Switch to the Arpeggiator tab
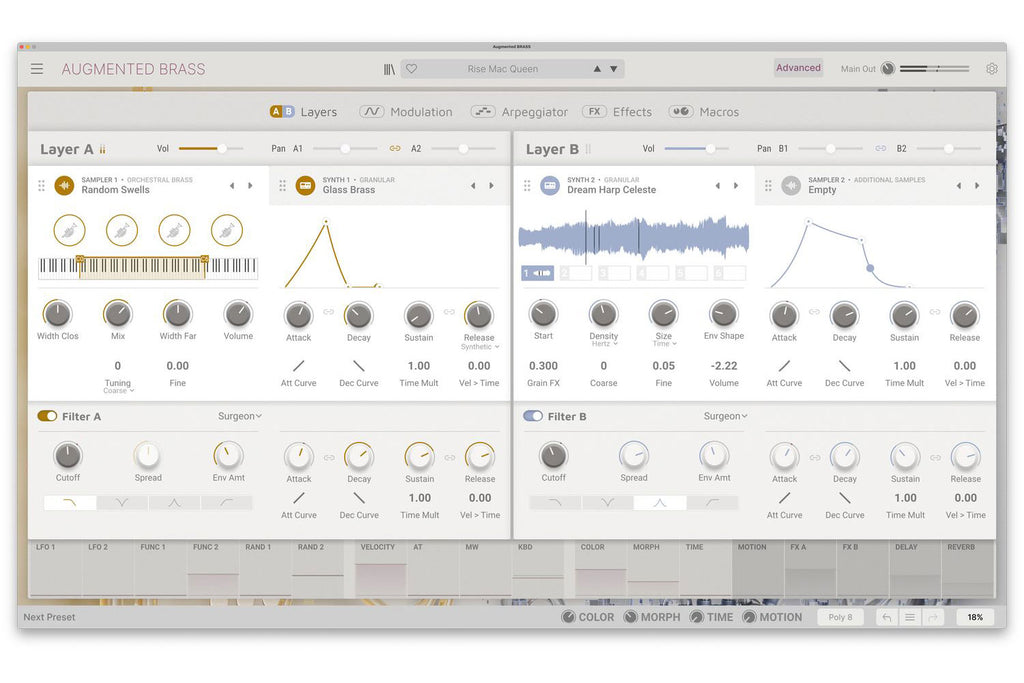The height and width of the screenshot is (683, 1024). [x=519, y=112]
